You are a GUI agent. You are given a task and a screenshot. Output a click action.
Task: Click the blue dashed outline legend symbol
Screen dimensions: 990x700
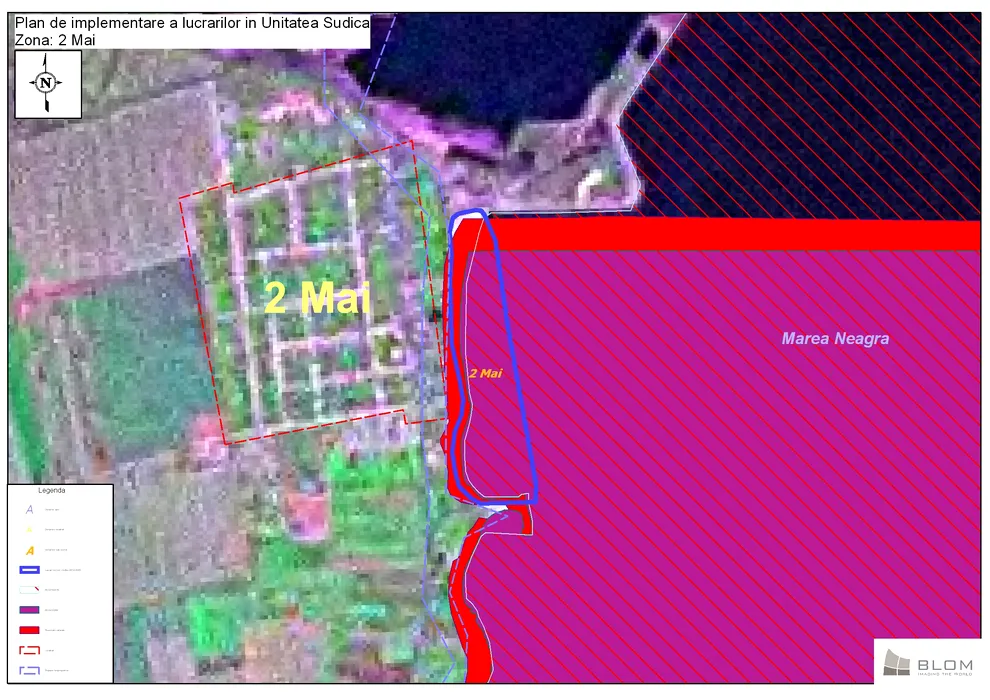click(30, 669)
